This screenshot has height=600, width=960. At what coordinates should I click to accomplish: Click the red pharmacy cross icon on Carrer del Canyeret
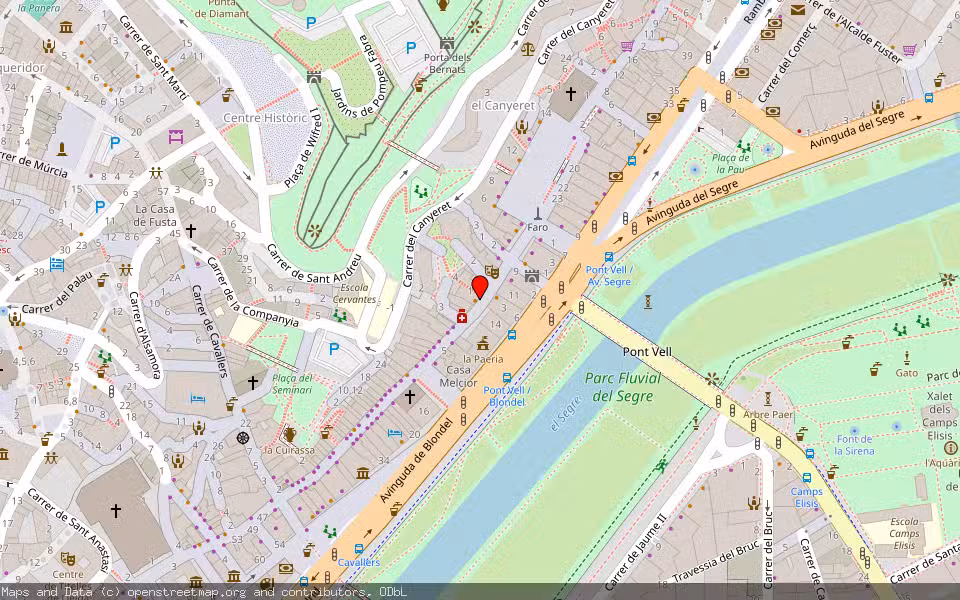coord(462,316)
